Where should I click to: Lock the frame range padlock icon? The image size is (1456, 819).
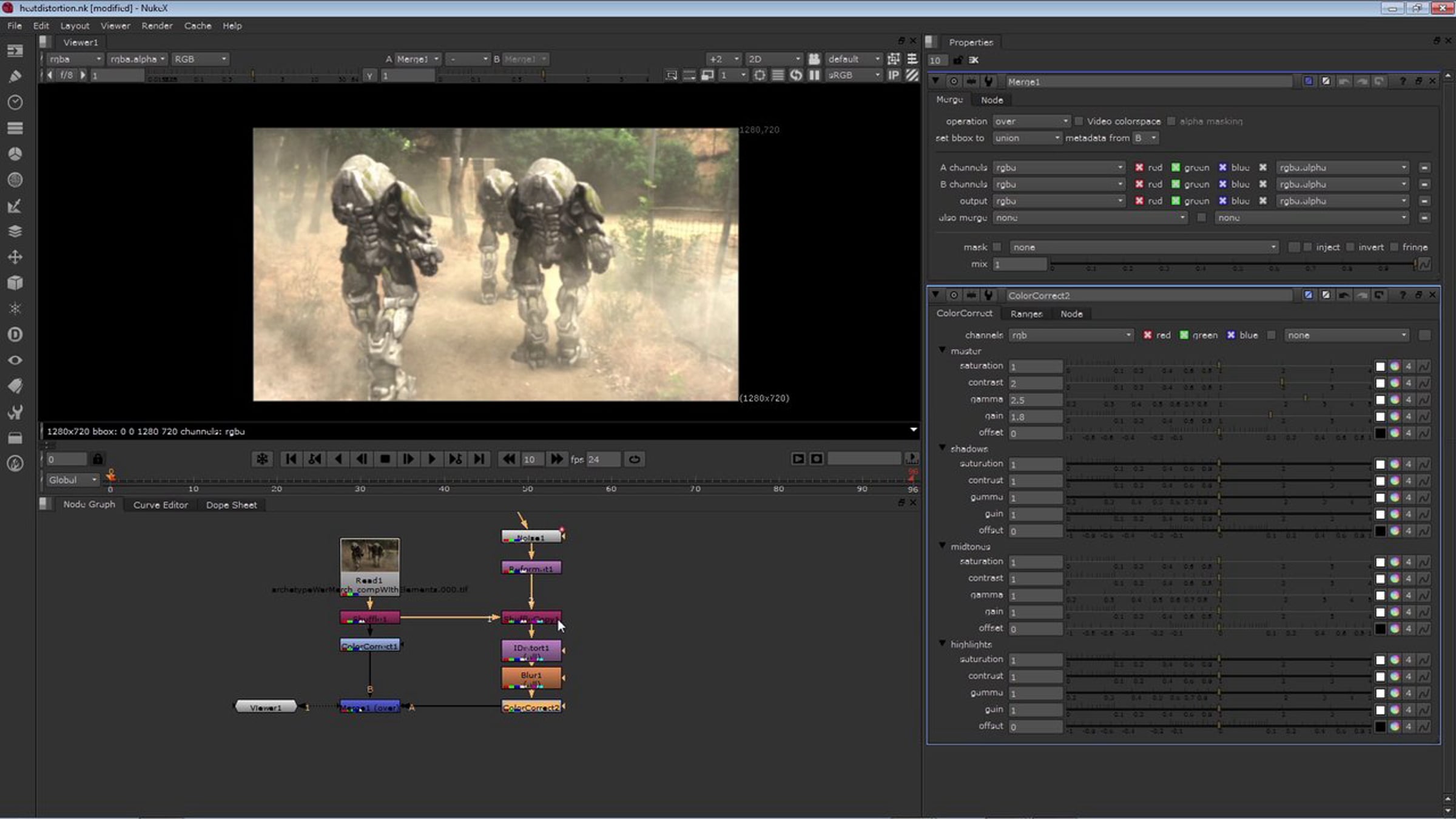(x=98, y=459)
